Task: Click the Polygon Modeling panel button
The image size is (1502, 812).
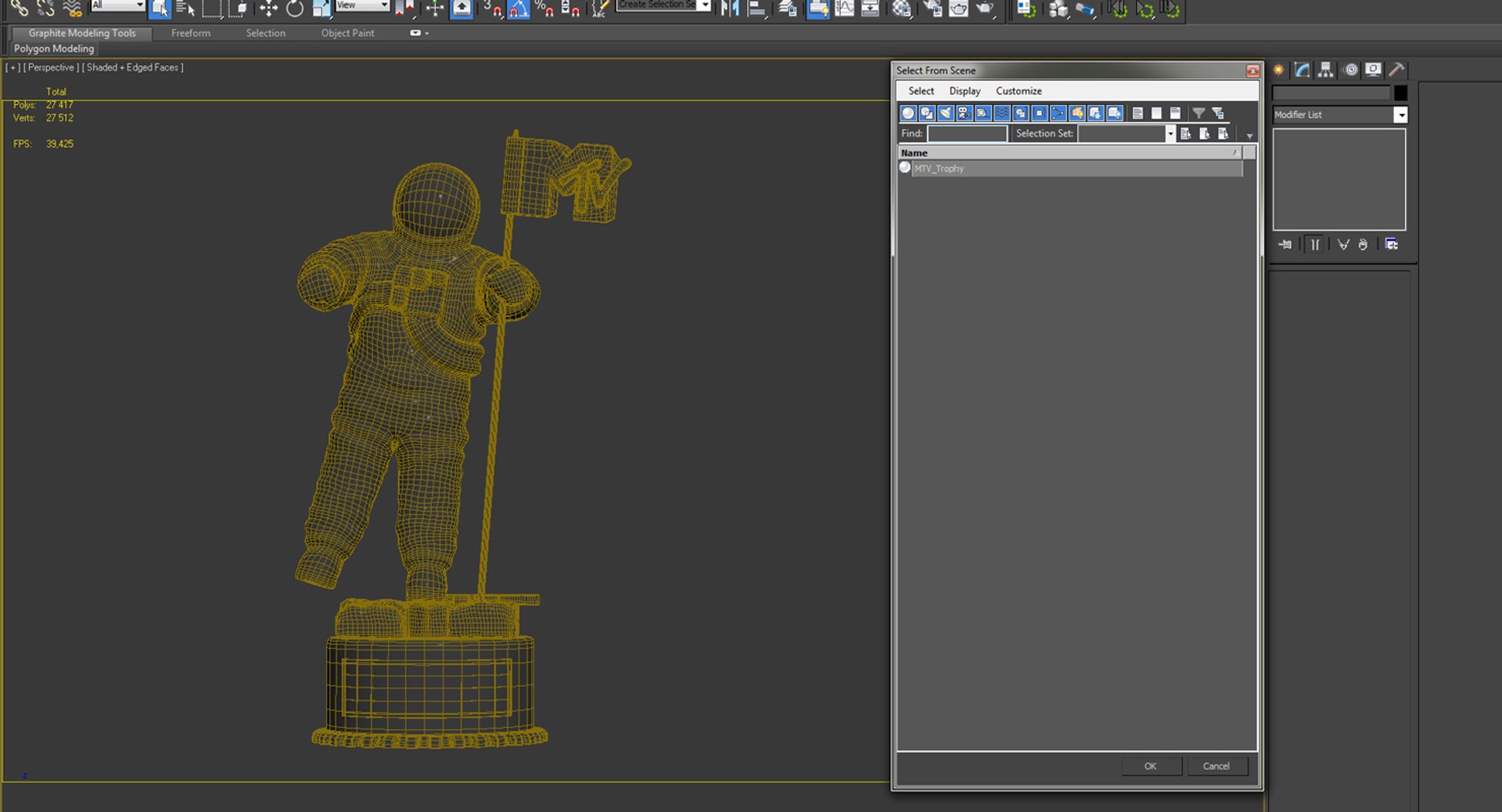Action: (x=54, y=49)
